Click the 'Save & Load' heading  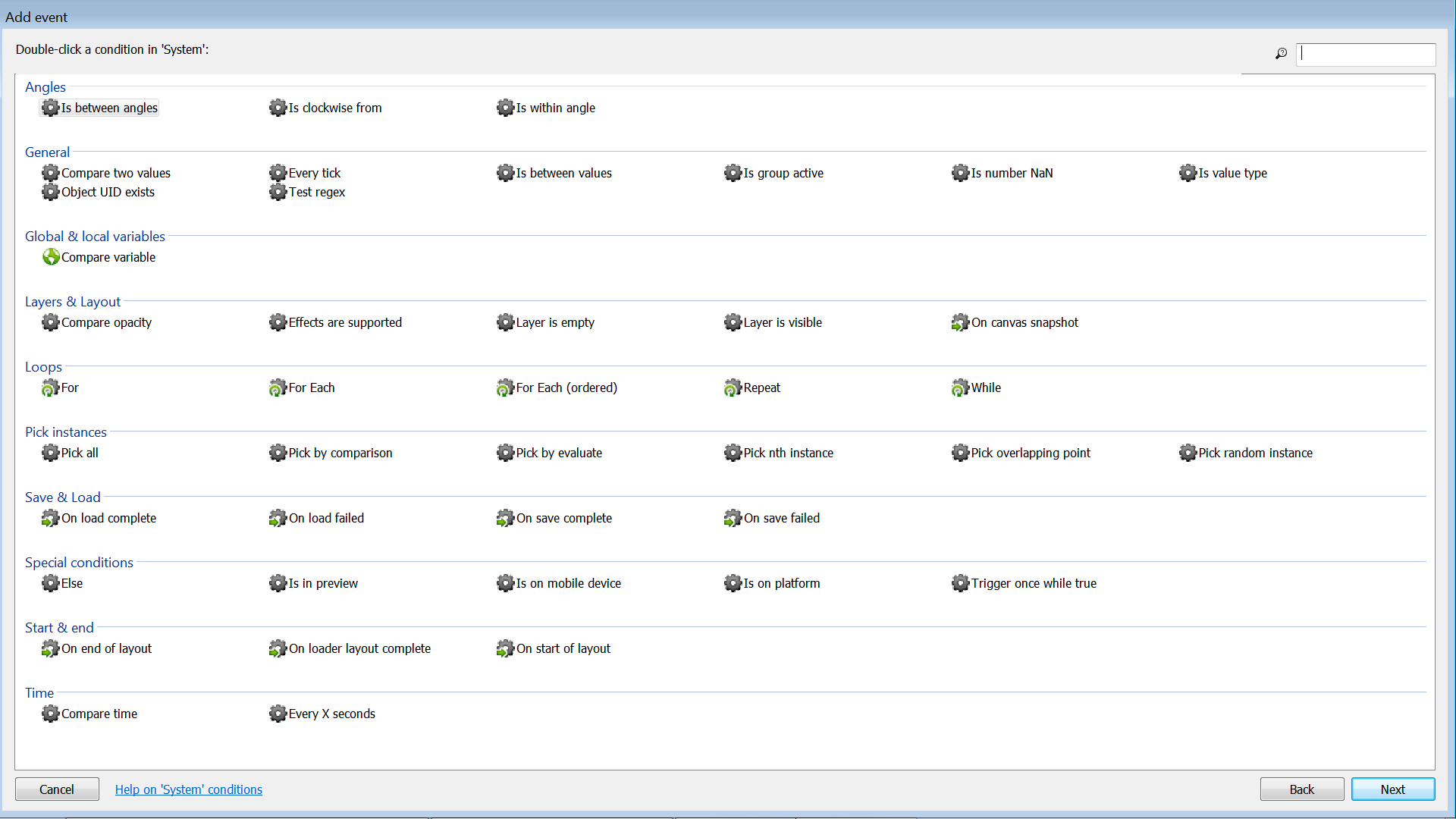(63, 497)
